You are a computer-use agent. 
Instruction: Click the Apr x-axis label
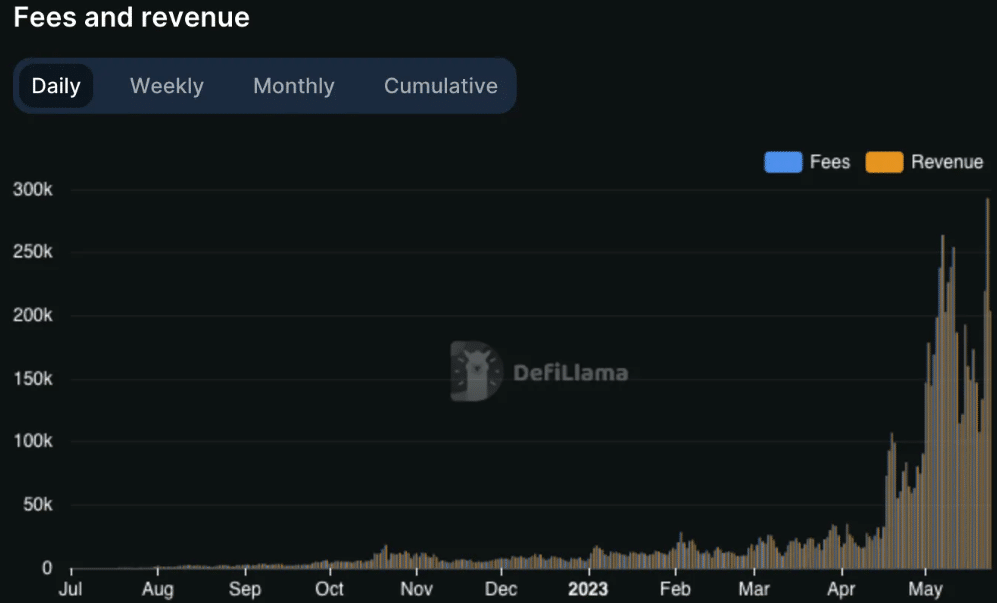[x=841, y=589]
